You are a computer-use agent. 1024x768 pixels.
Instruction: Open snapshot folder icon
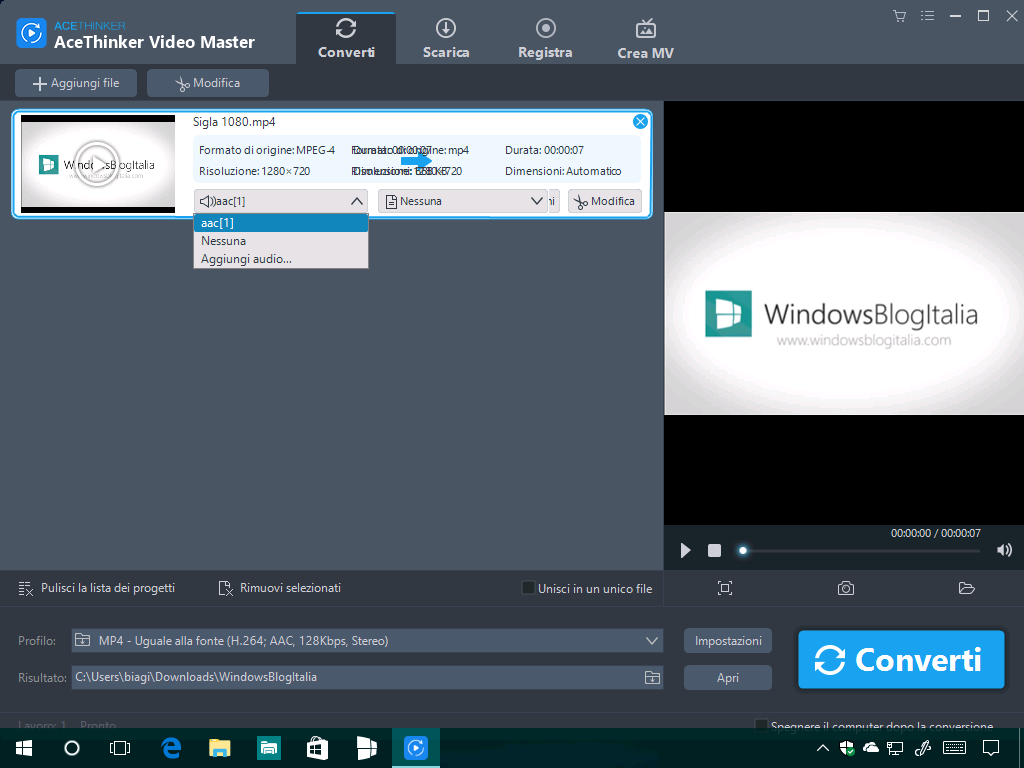[x=967, y=588]
